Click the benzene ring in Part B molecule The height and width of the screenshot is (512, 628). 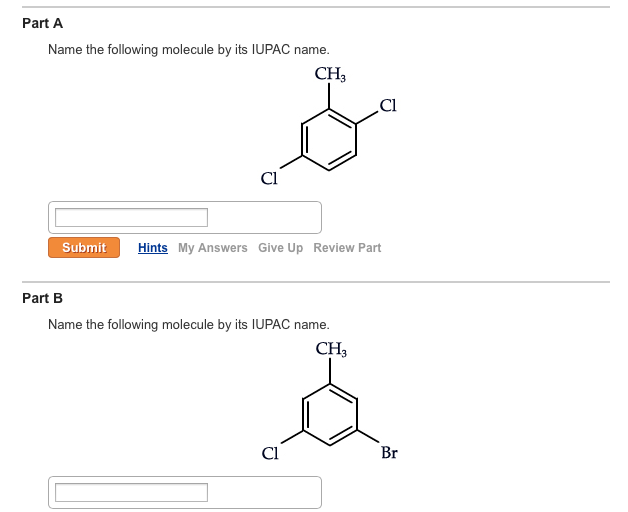coord(331,414)
